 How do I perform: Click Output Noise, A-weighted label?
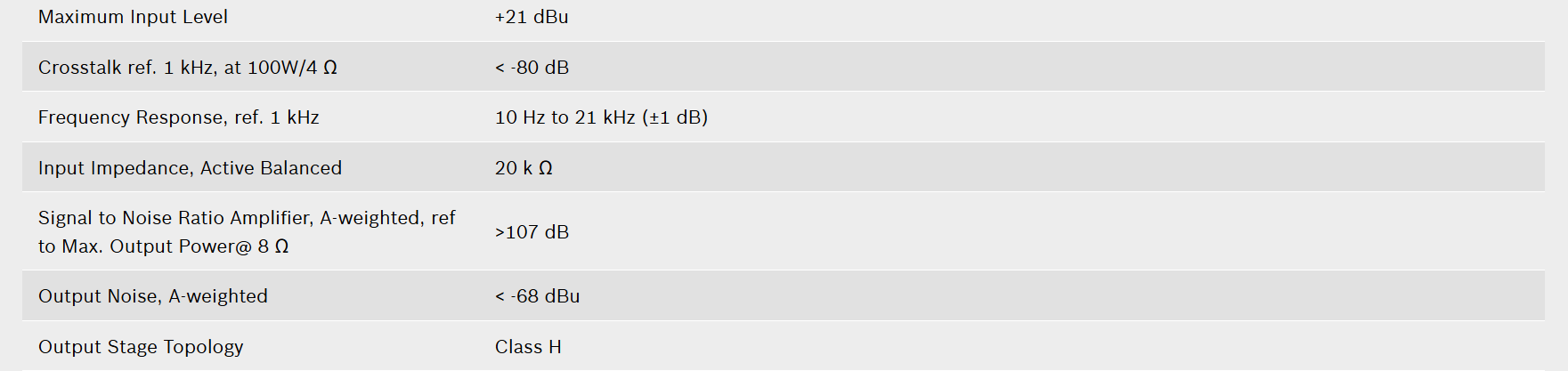(153, 296)
